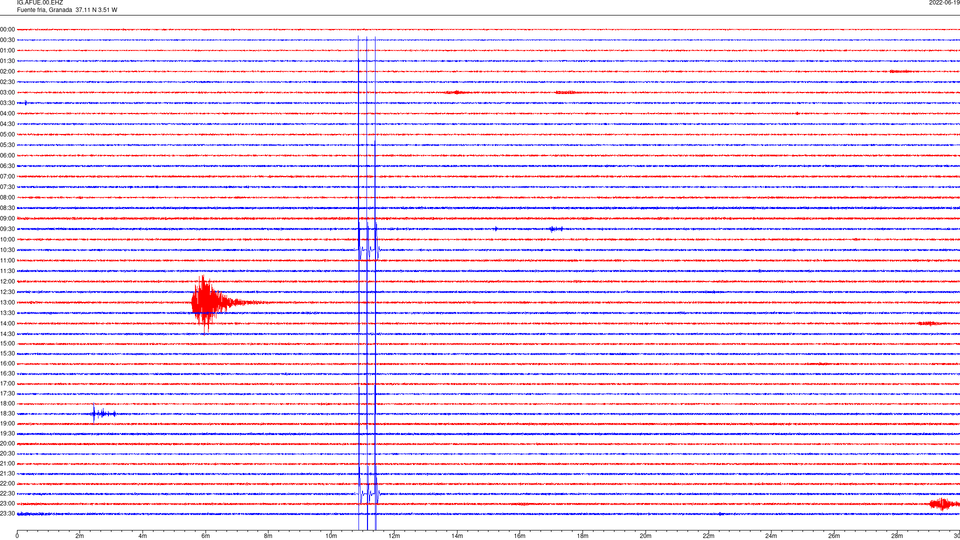Select the red event at end of 14:00 trace

click(x=928, y=323)
